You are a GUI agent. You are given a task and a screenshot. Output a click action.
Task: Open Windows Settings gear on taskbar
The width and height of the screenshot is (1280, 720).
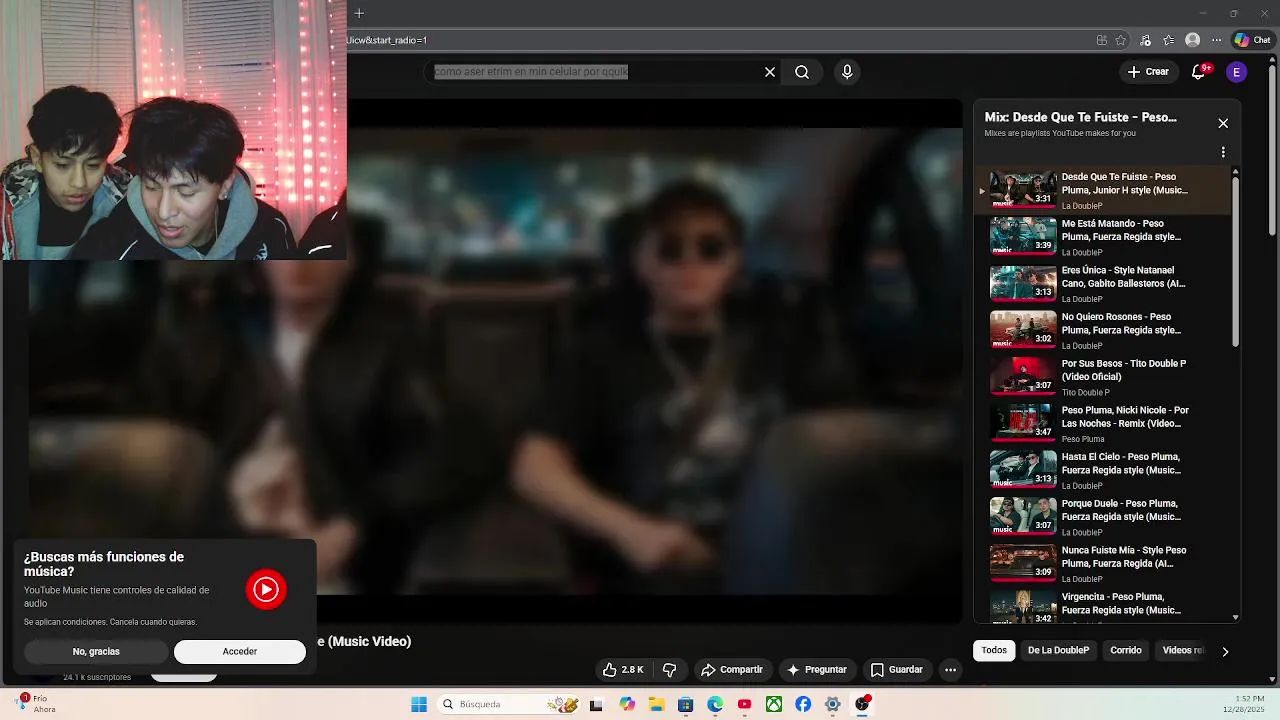pos(832,704)
